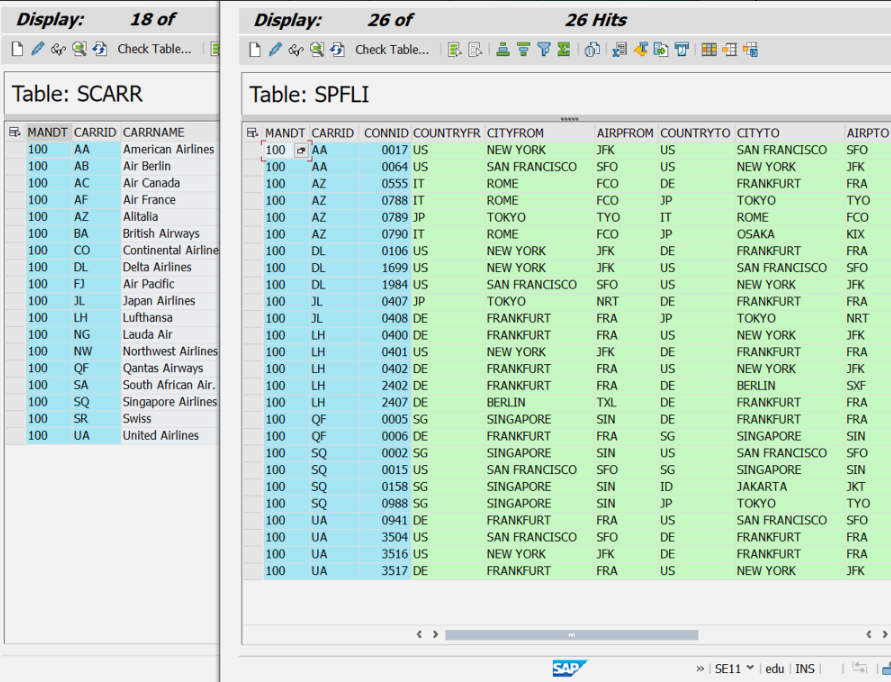Screen dimensions: 891x682
Task: Click Air Berlin cell in SCARR table
Action: point(169,166)
